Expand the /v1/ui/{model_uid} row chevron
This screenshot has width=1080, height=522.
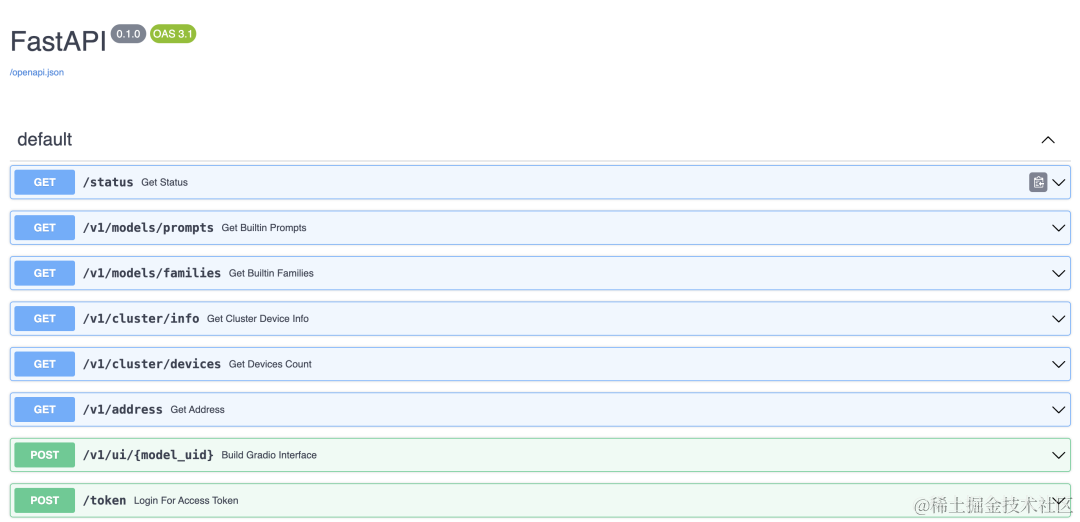pos(1059,455)
